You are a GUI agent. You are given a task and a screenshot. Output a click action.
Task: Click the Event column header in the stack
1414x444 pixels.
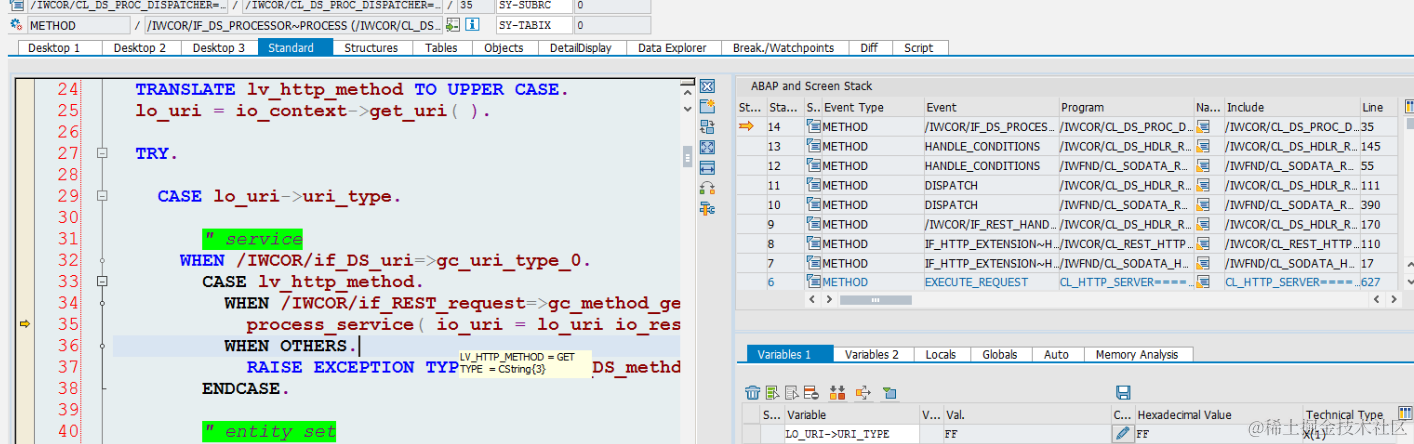[x=990, y=107]
